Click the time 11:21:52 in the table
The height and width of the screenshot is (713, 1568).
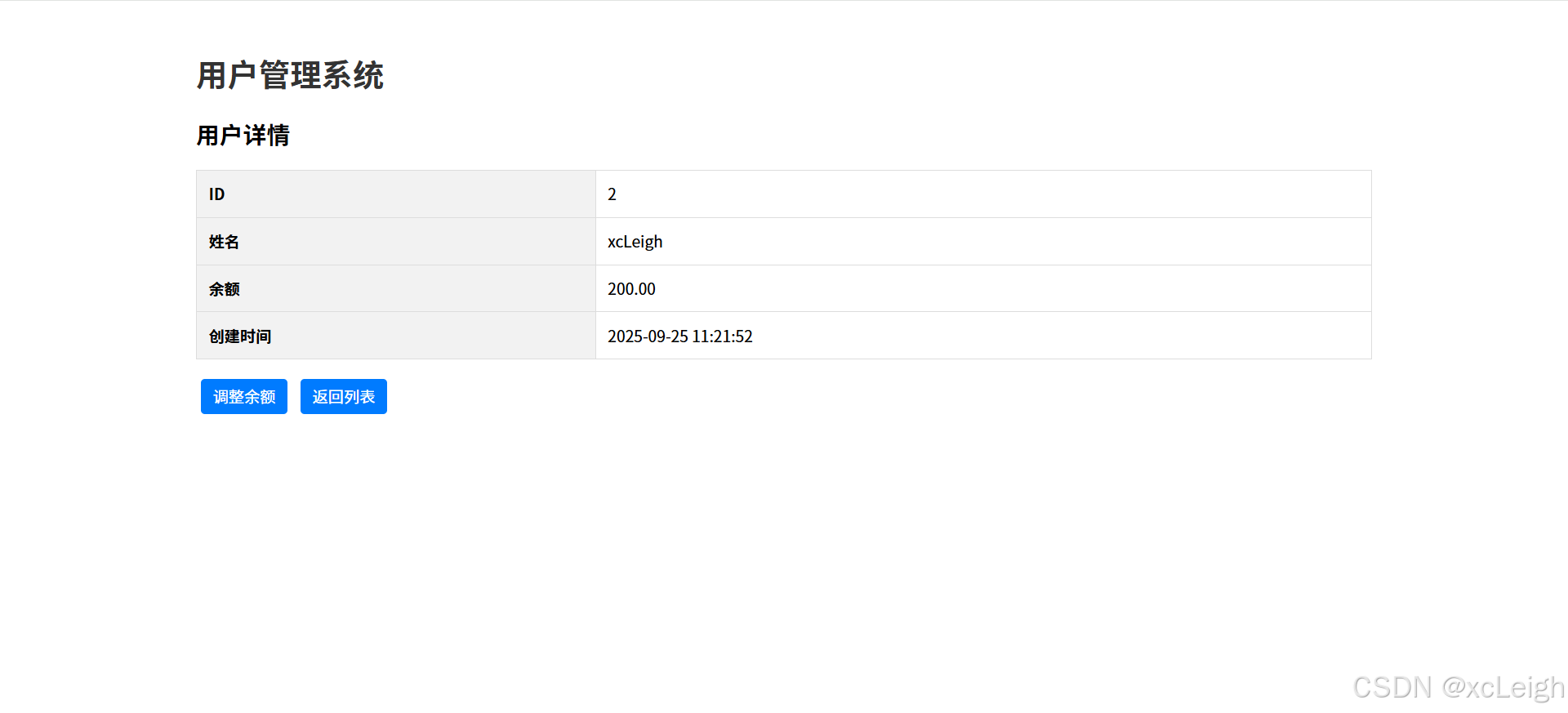coord(722,336)
